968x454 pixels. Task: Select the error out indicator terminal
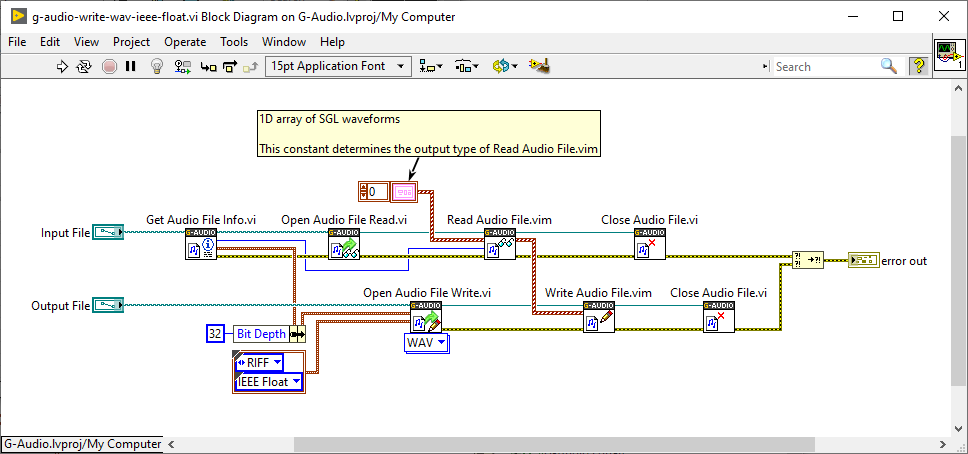click(864, 261)
